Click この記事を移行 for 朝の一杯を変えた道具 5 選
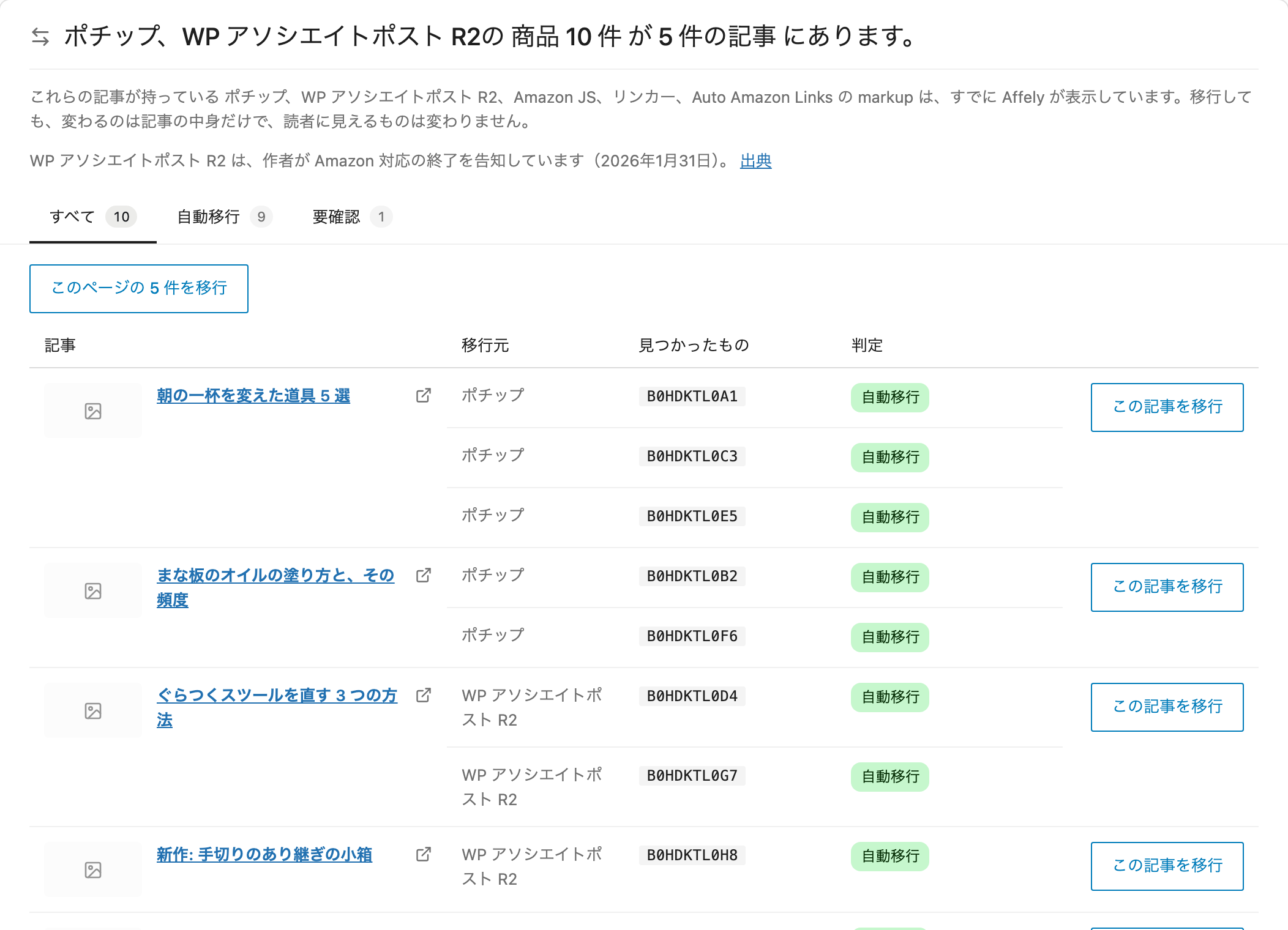Image resolution: width=1288 pixels, height=930 pixels. click(x=1167, y=407)
